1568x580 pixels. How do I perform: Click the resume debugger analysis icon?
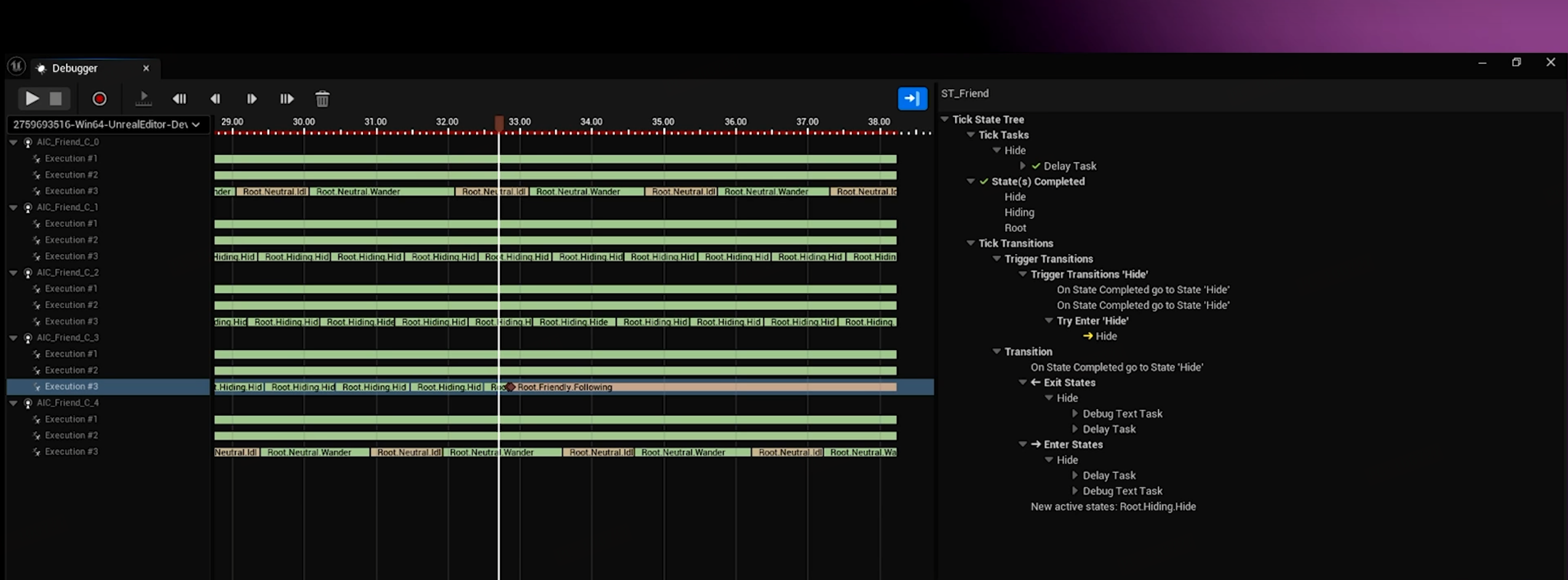click(x=143, y=99)
